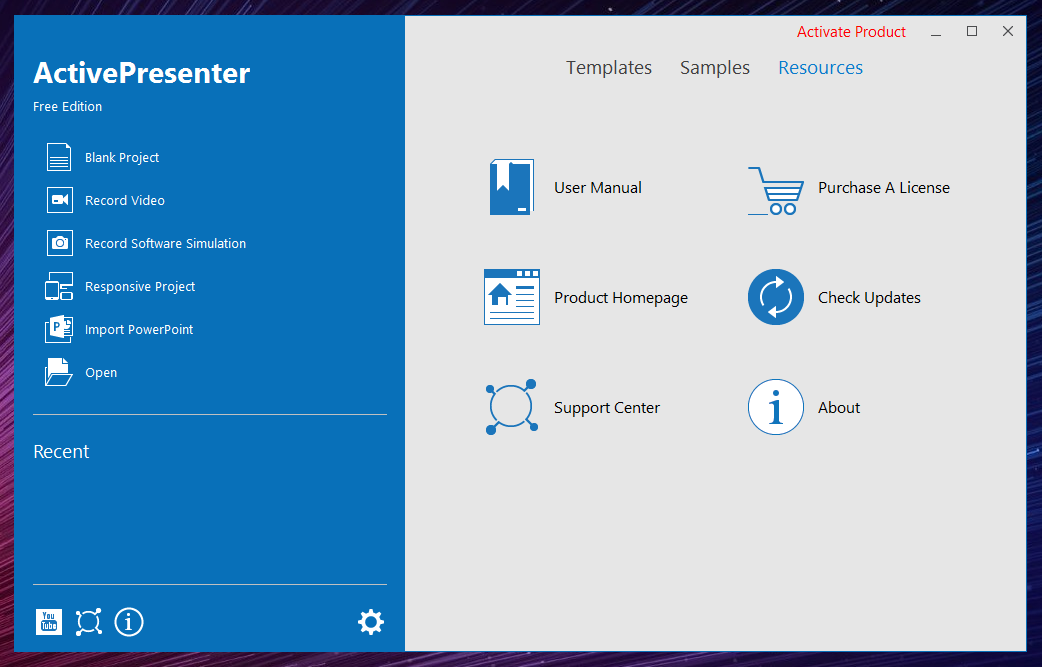Viewport: 1042px width, 667px height.
Task: Click the large About info icon
Action: pyautogui.click(x=776, y=407)
